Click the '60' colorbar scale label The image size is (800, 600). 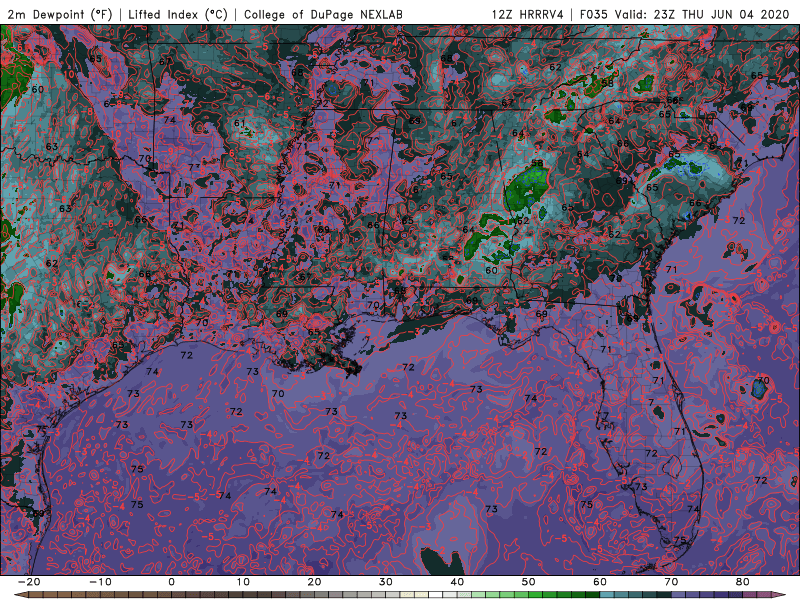point(600,582)
